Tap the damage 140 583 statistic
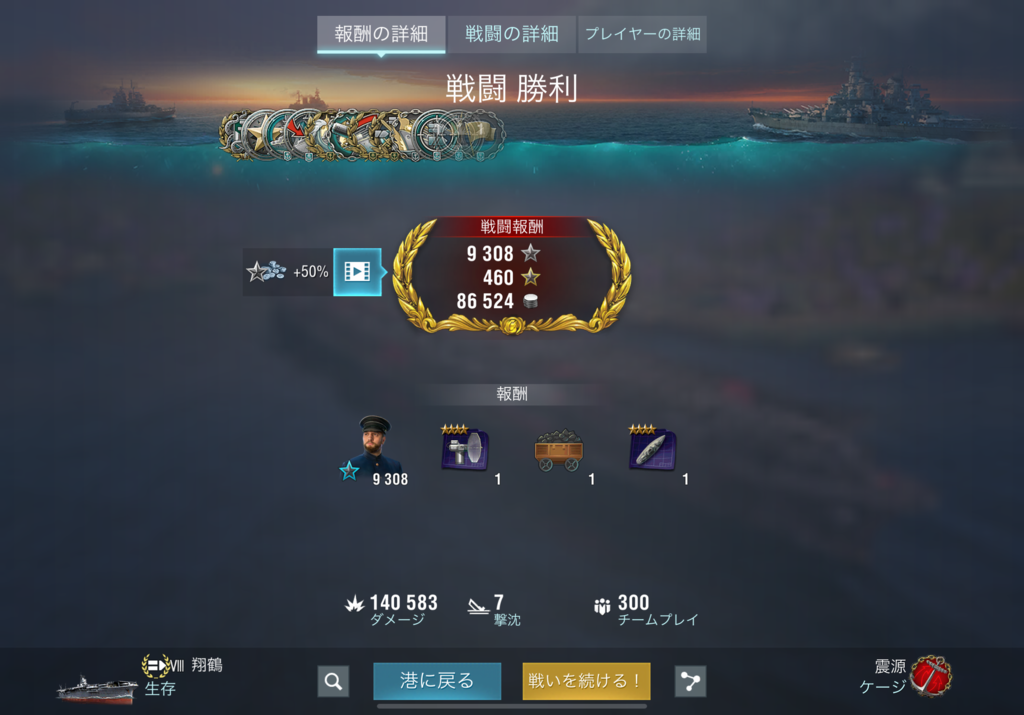Screen dimensions: 1024x715 391,609
